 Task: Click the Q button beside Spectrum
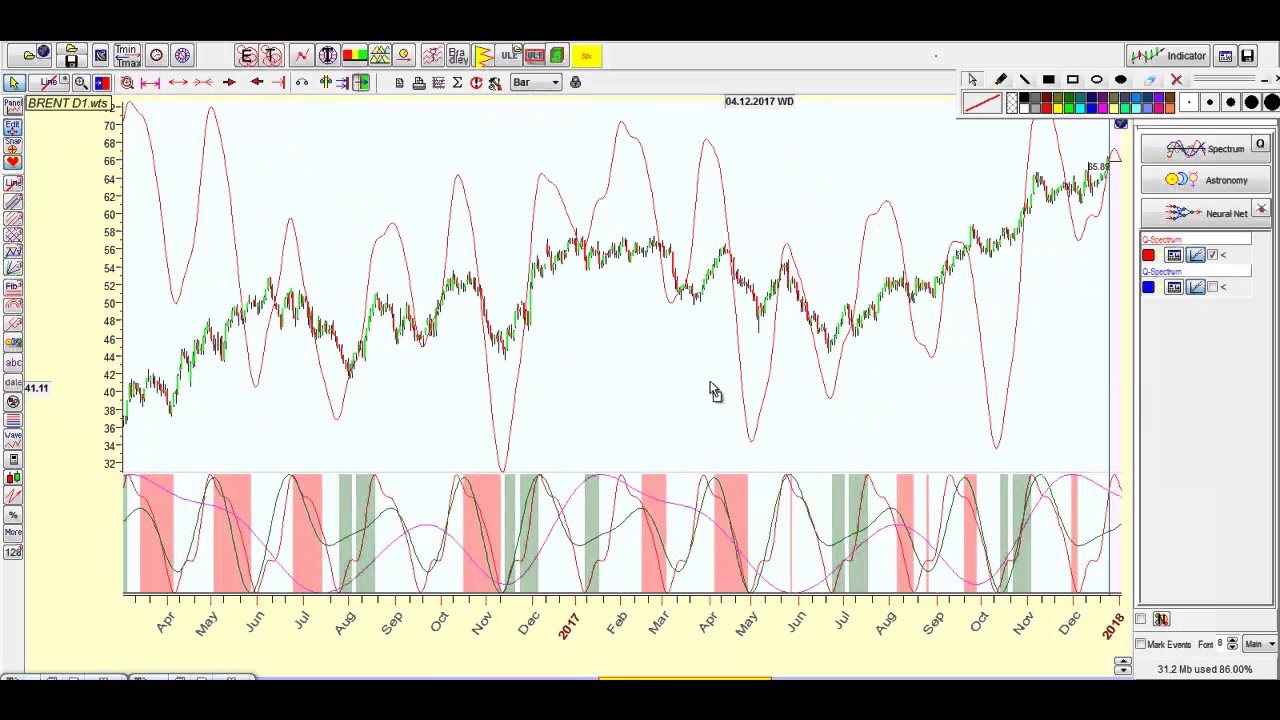[1260, 145]
